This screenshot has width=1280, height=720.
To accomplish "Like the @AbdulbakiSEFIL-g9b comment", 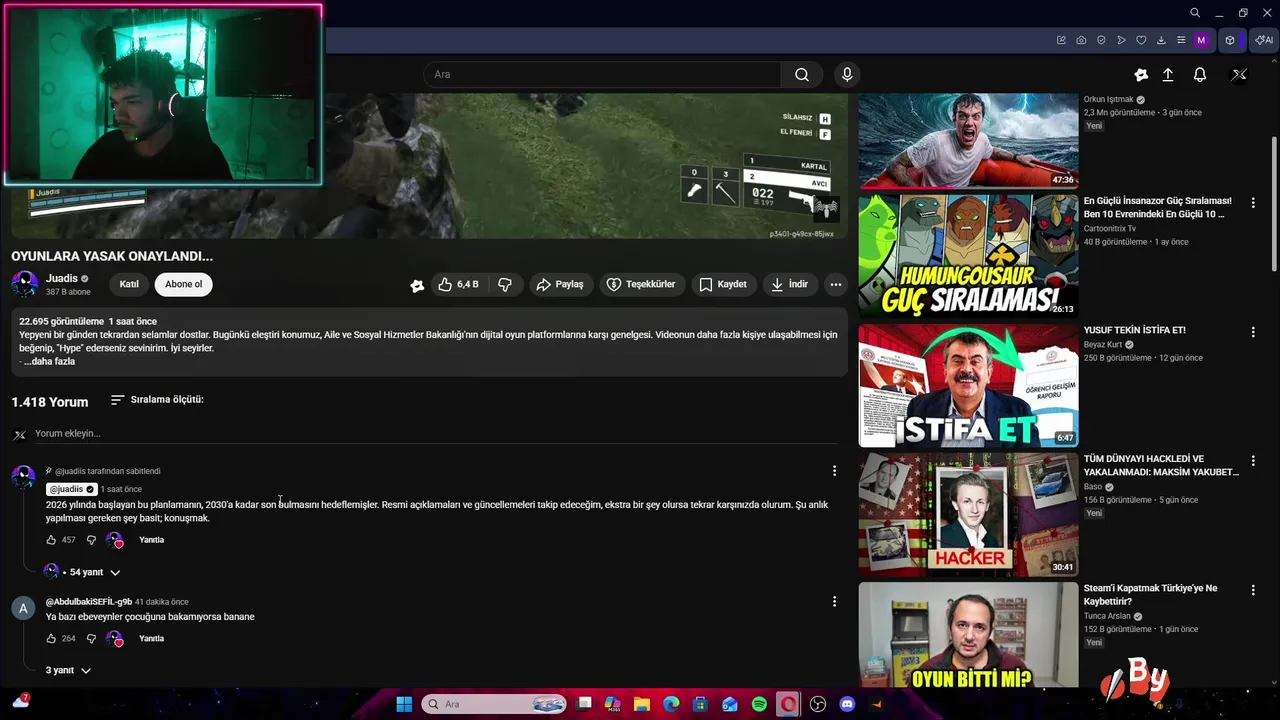I will click(x=51, y=639).
